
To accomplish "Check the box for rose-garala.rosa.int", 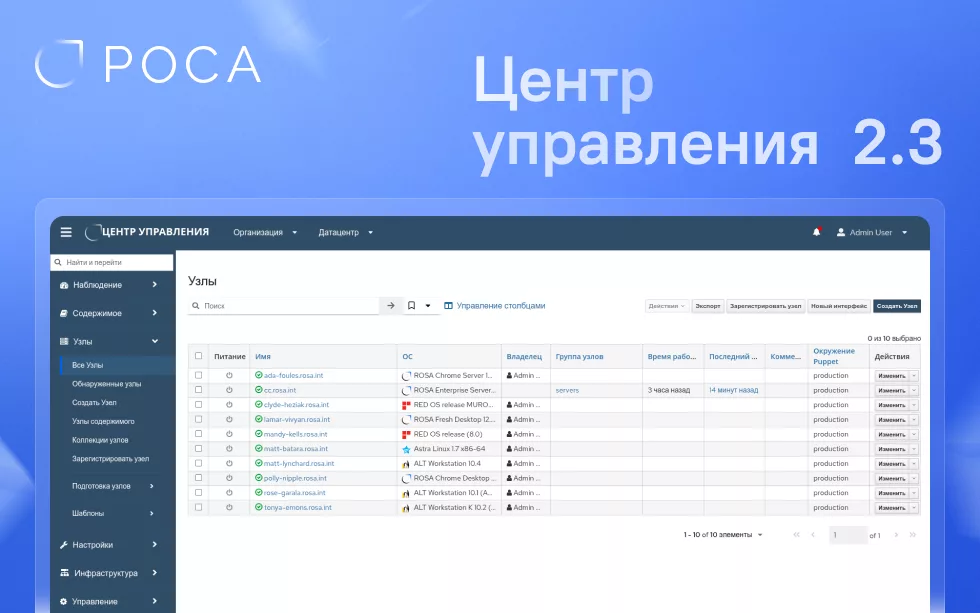I will (x=198, y=492).
